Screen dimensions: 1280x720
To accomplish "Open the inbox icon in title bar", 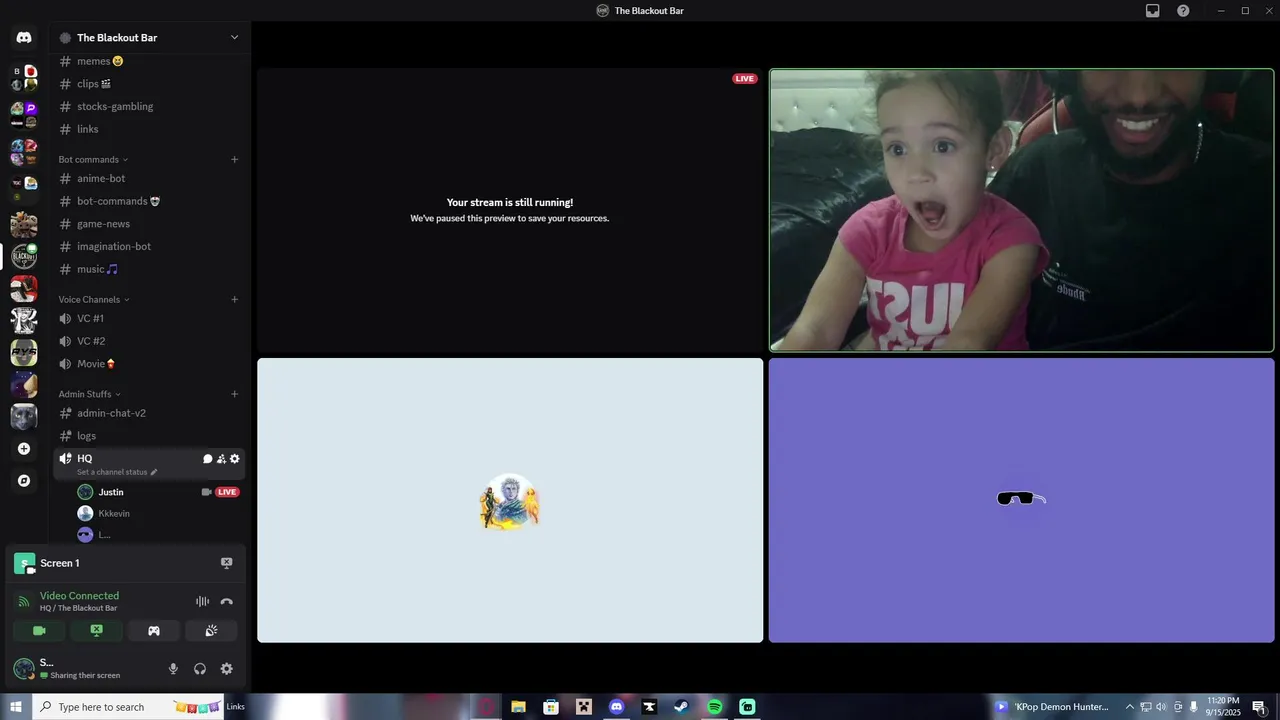I will coord(1153,11).
